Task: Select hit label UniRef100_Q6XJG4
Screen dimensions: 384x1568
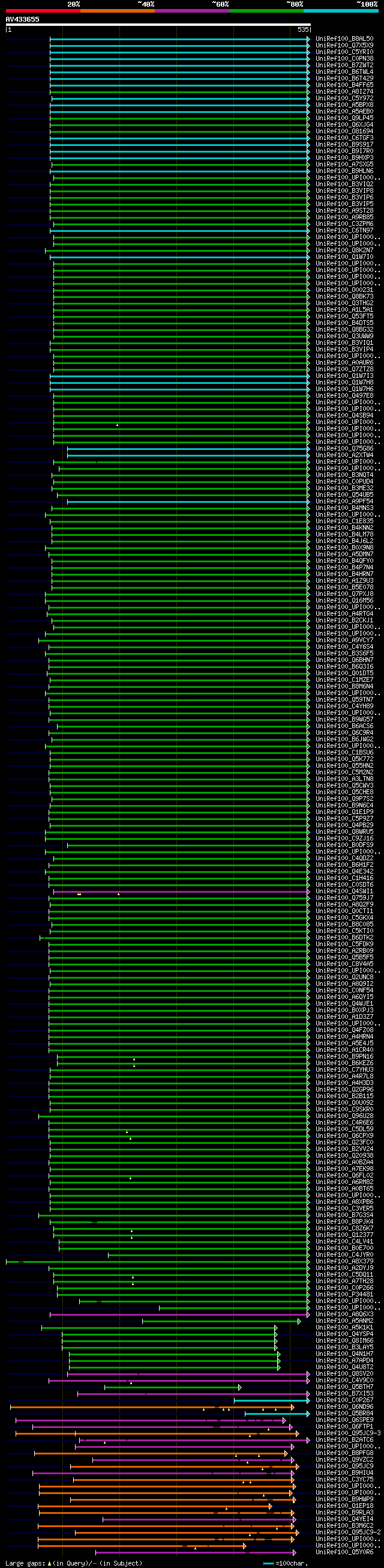Action: coord(344,125)
